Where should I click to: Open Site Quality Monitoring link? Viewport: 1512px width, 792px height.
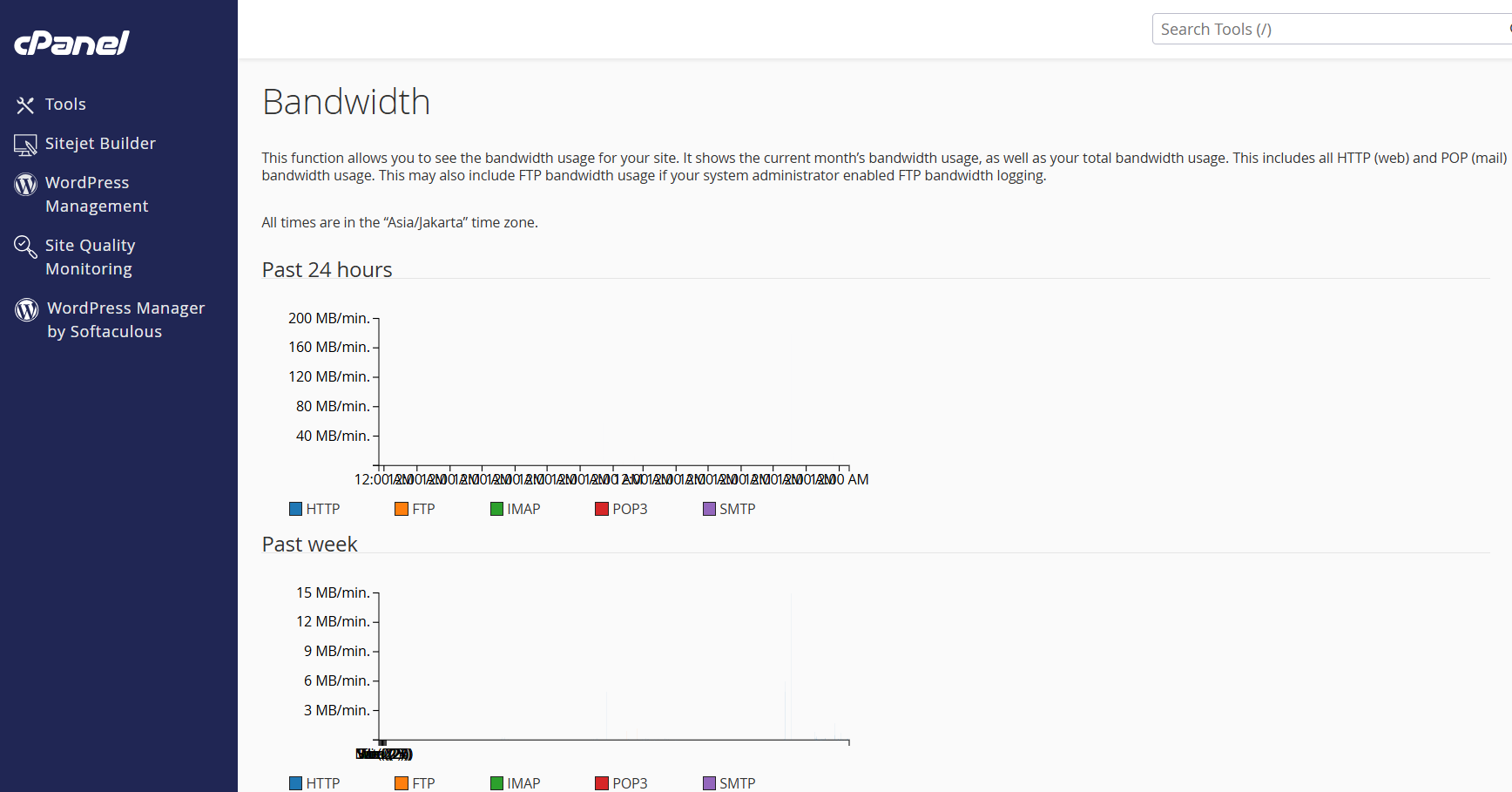[90, 257]
